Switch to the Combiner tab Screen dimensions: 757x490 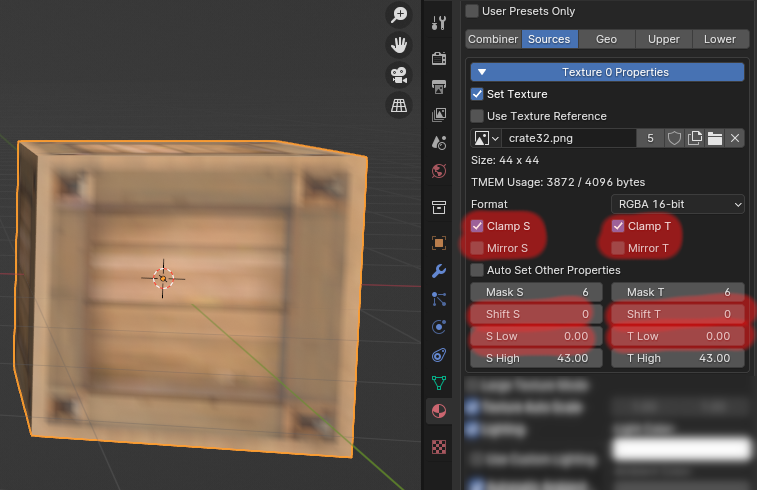coord(493,39)
